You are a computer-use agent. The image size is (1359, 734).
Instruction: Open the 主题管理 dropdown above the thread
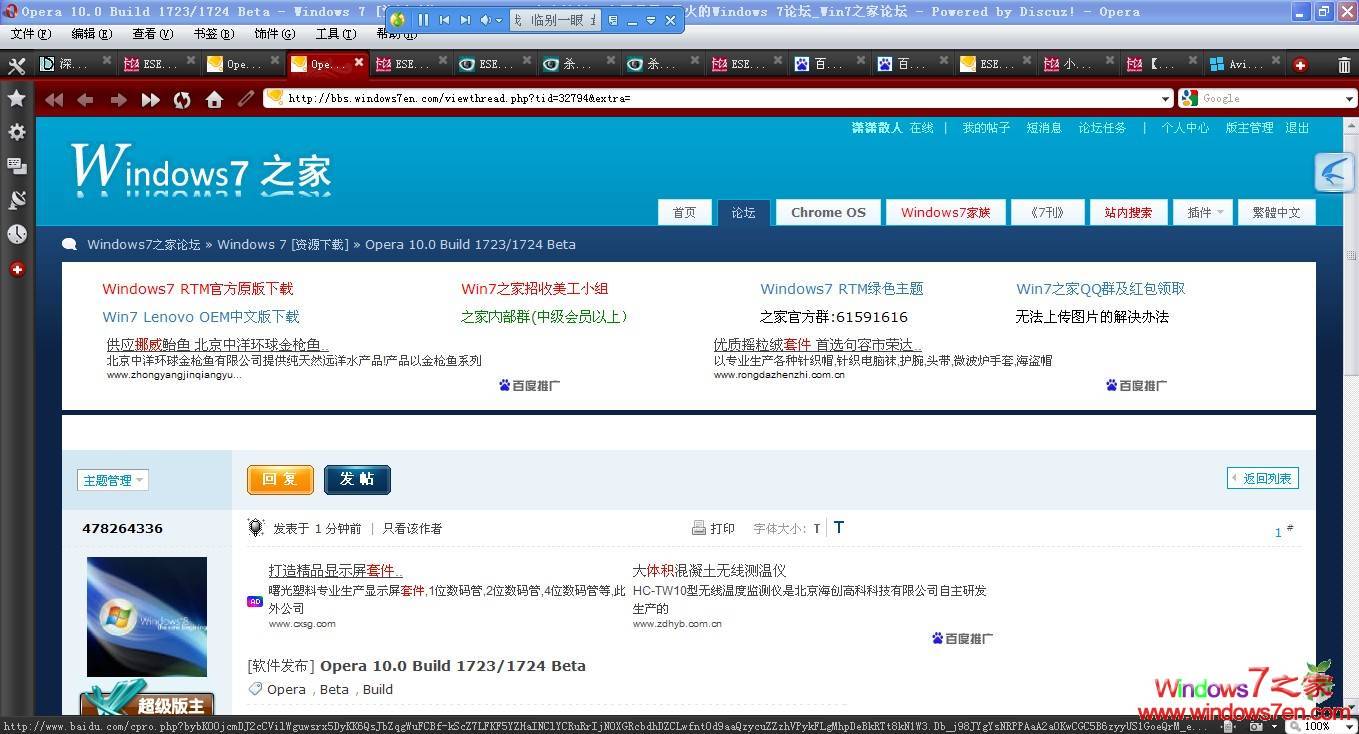112,479
